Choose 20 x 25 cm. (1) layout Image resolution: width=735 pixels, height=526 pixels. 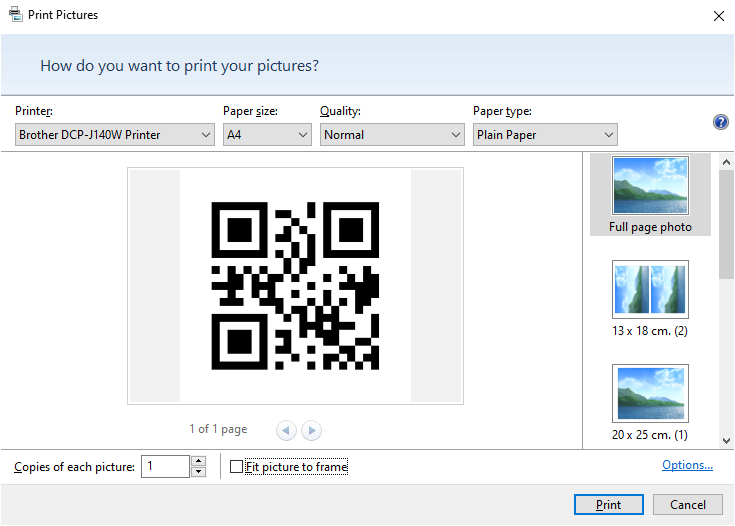(x=650, y=403)
